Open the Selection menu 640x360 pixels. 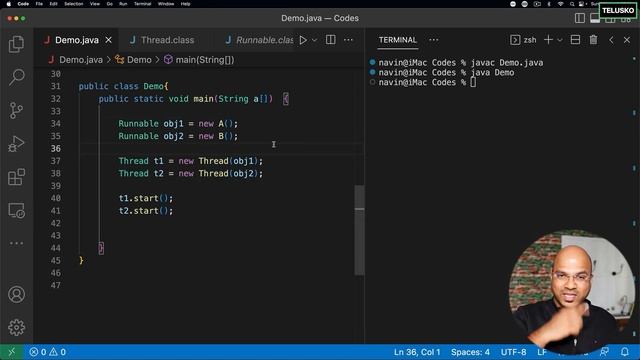coord(73,4)
